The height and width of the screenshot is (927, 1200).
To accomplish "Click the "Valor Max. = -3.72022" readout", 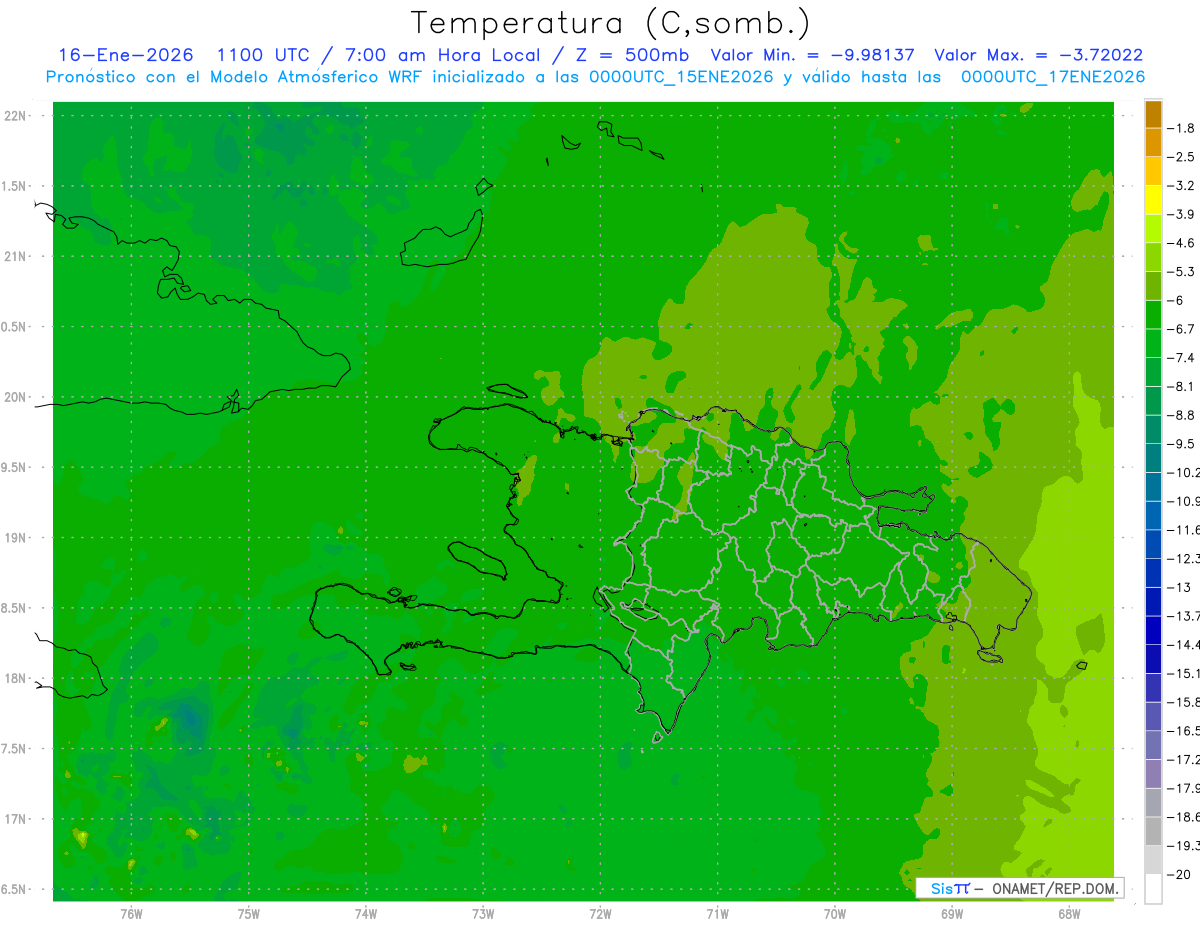I will click(x=1038, y=56).
